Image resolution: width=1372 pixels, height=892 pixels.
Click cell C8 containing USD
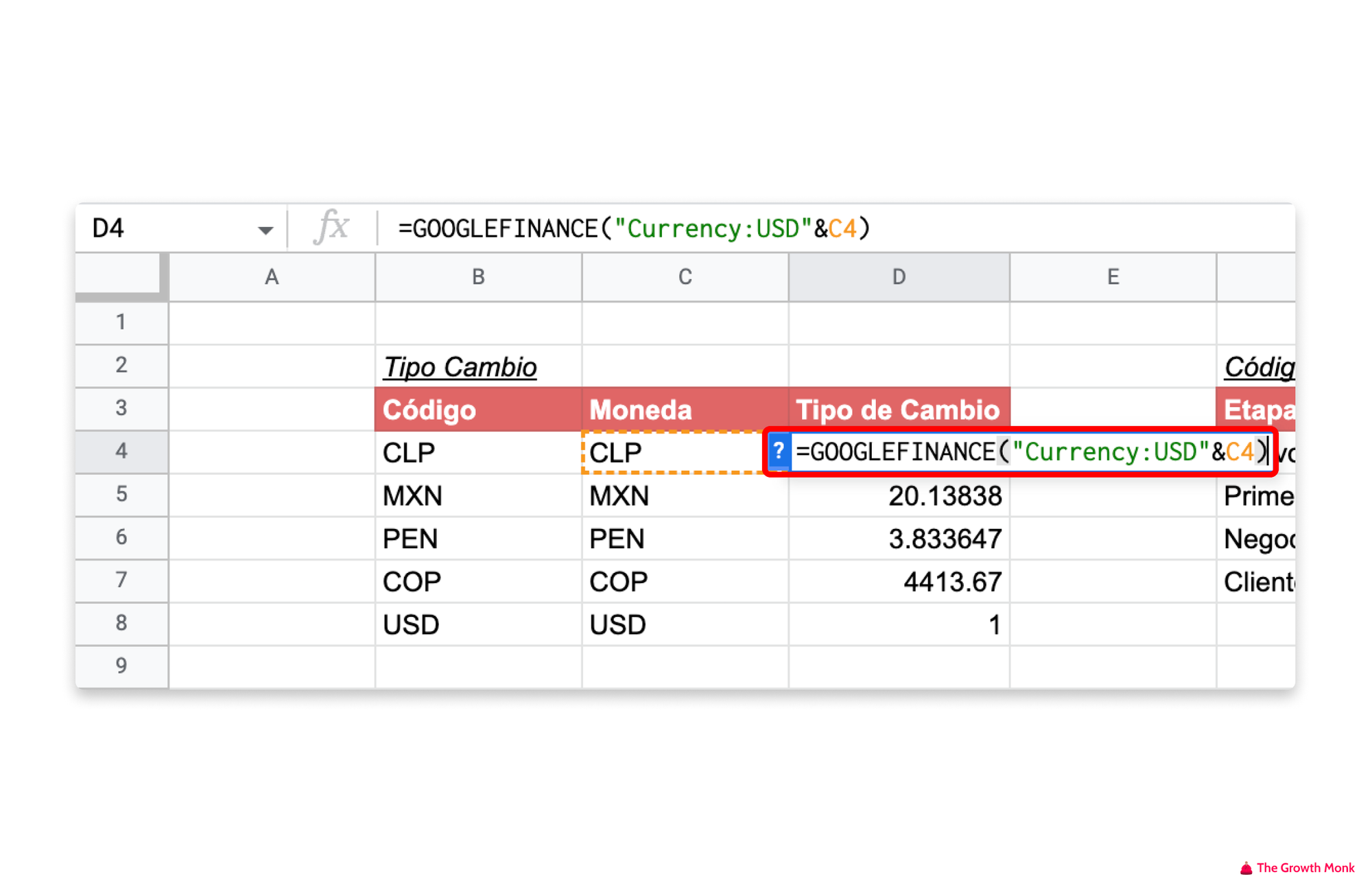coord(685,624)
